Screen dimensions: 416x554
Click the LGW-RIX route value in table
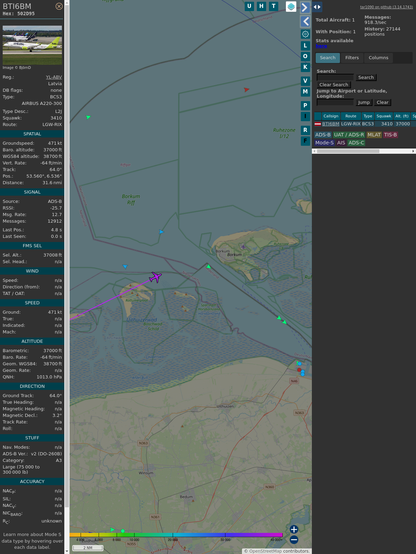click(x=350, y=124)
